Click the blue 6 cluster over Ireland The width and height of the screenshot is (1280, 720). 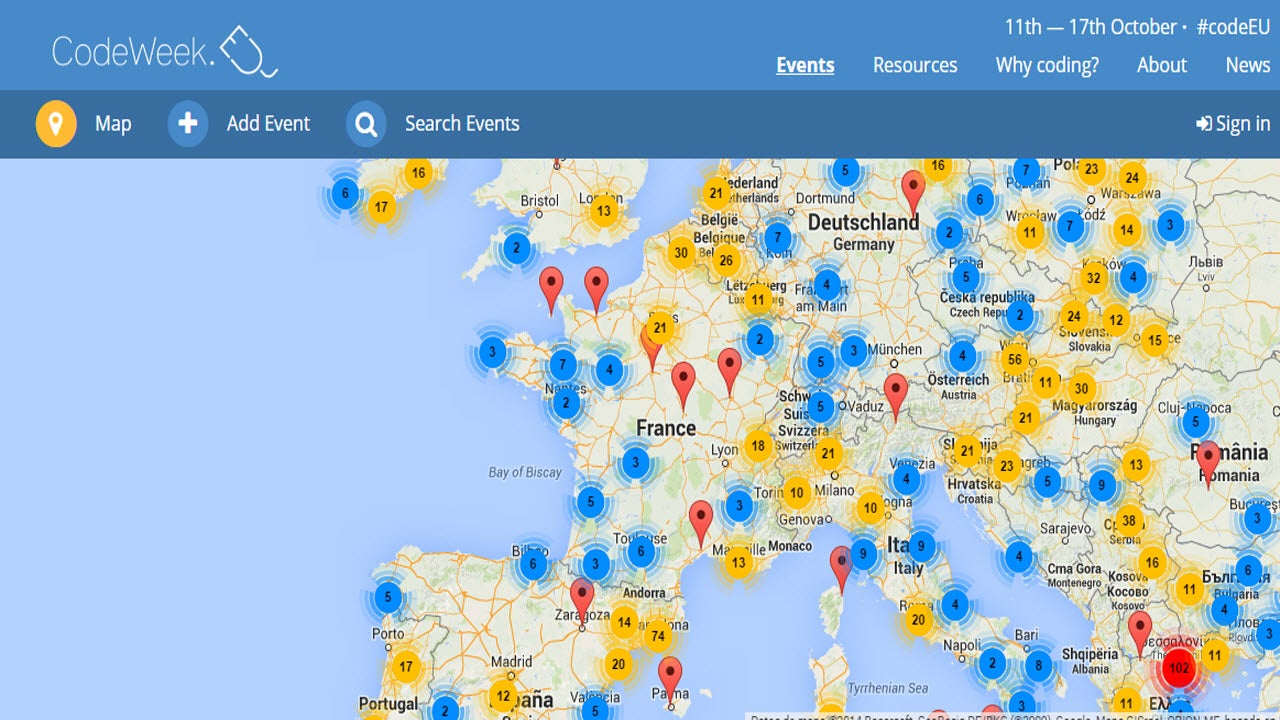point(343,191)
